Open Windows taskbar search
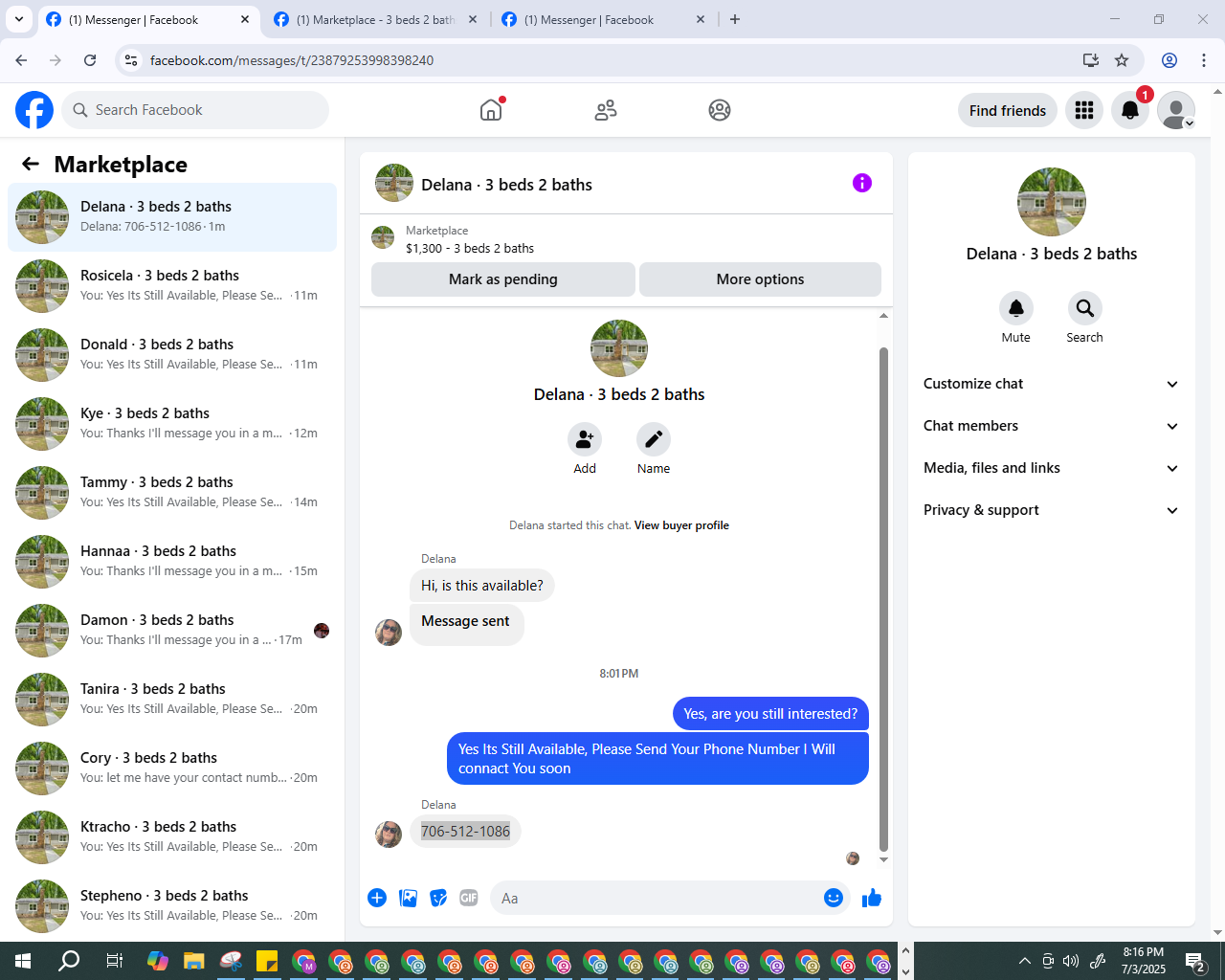Viewport: 1225px width, 980px height. pos(69,961)
